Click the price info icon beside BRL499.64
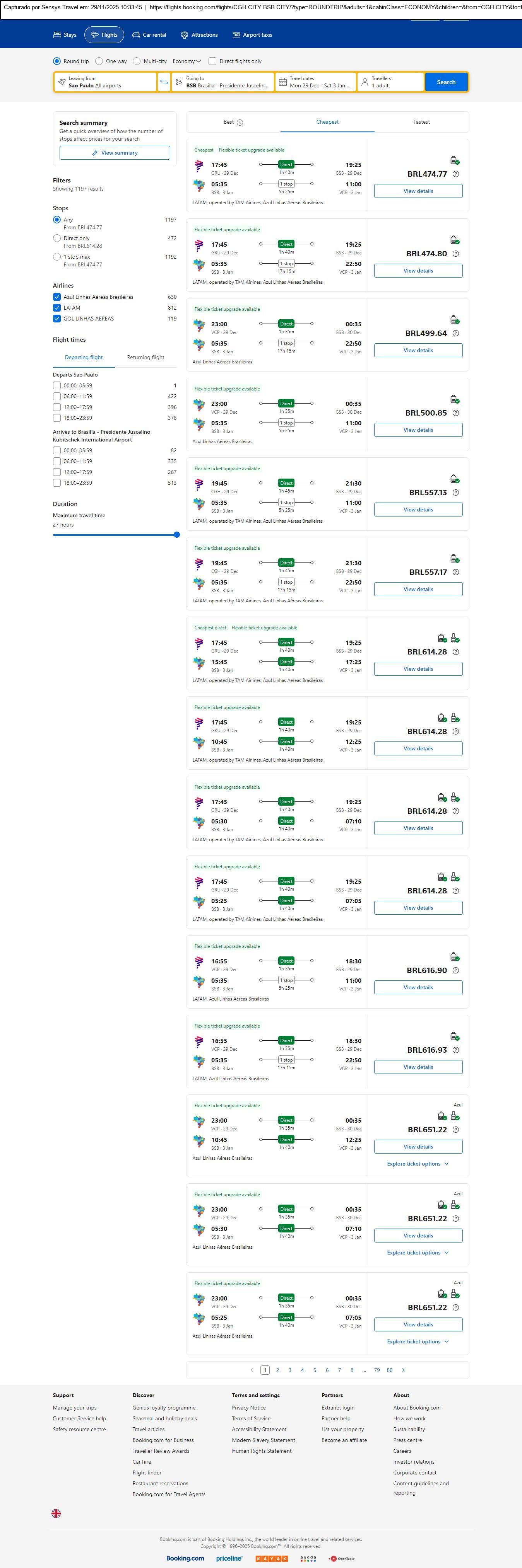This screenshot has width=522, height=1568. point(455,334)
